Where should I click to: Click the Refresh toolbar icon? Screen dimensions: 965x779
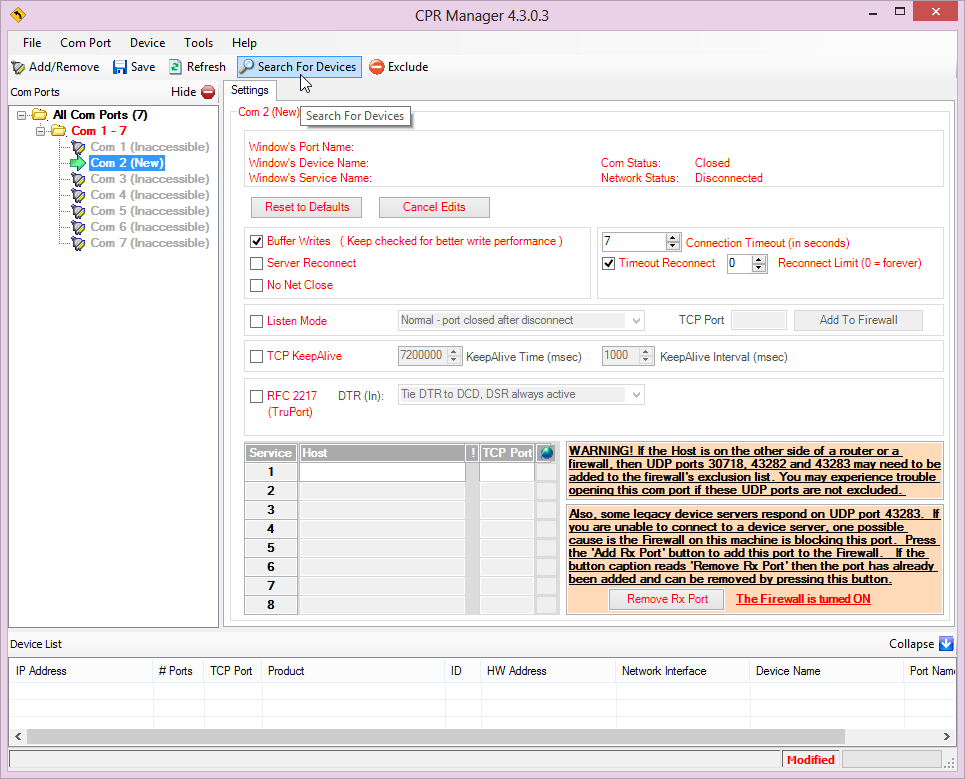[175, 67]
